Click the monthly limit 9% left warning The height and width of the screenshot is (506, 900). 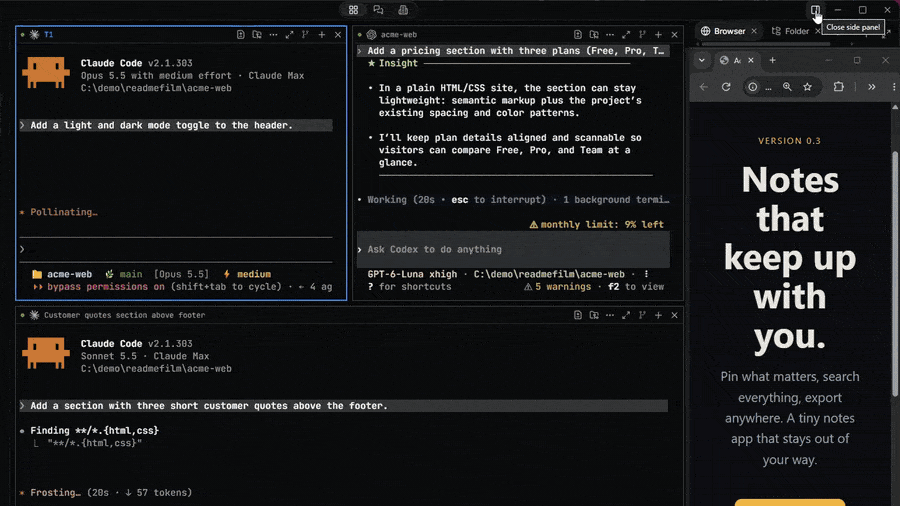point(596,224)
